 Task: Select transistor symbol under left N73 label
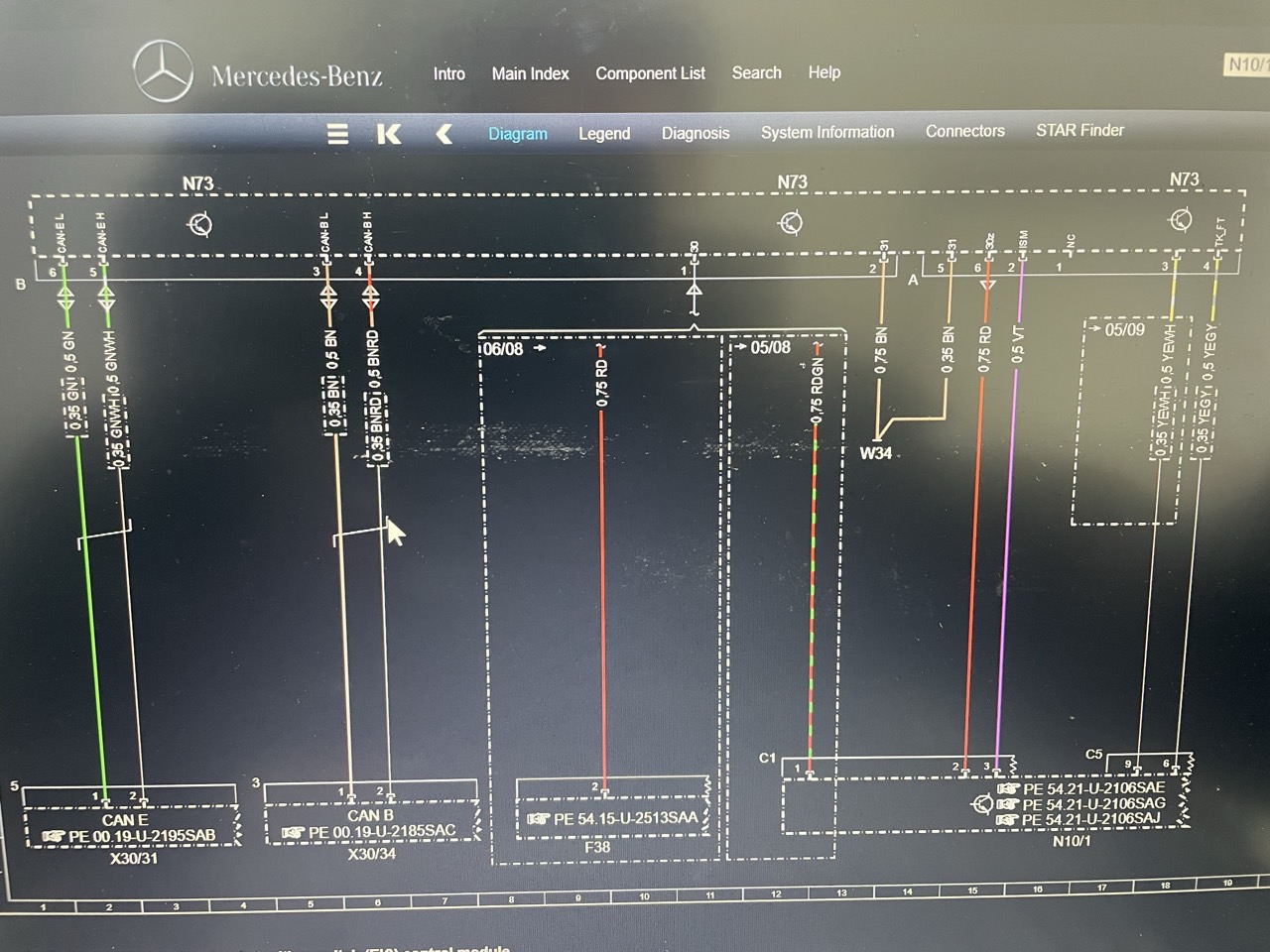199,225
